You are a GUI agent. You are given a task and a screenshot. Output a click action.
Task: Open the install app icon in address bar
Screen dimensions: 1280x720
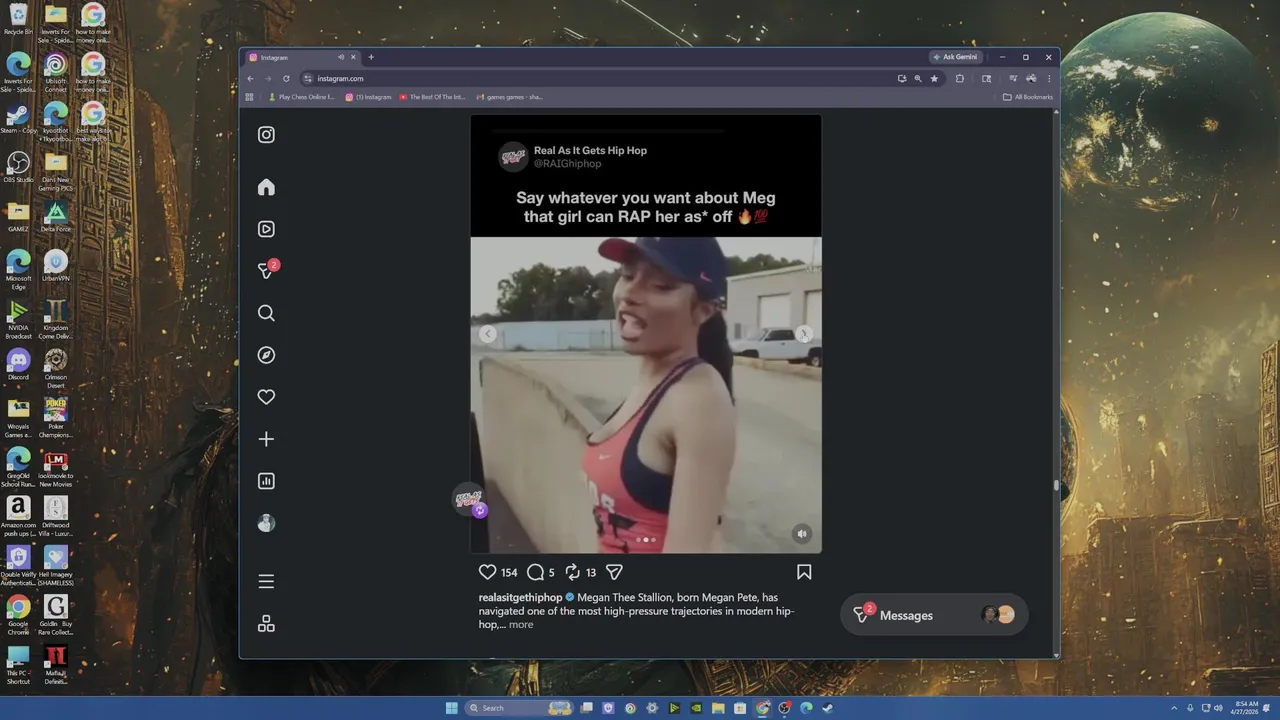902,78
